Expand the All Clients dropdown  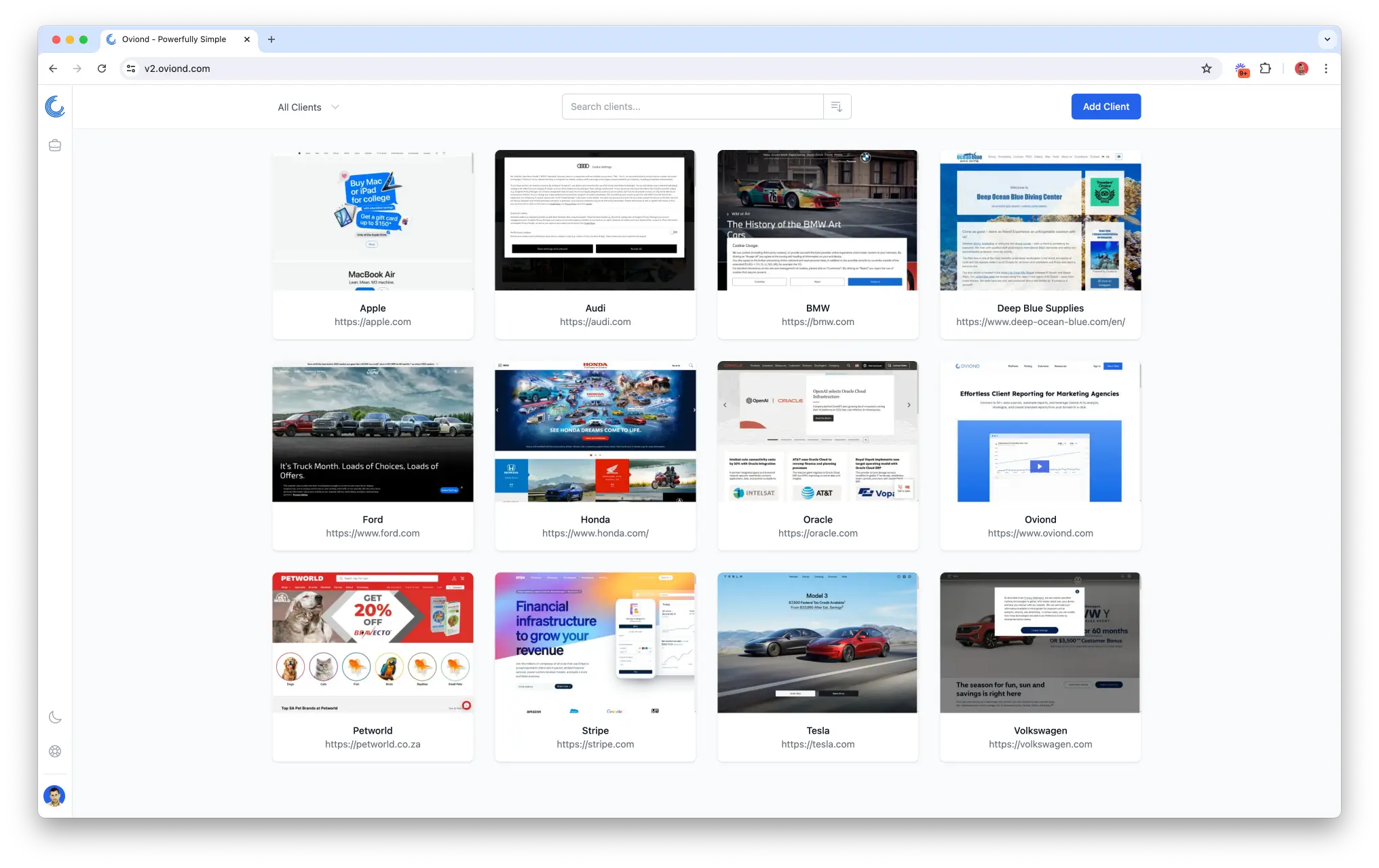[x=308, y=107]
